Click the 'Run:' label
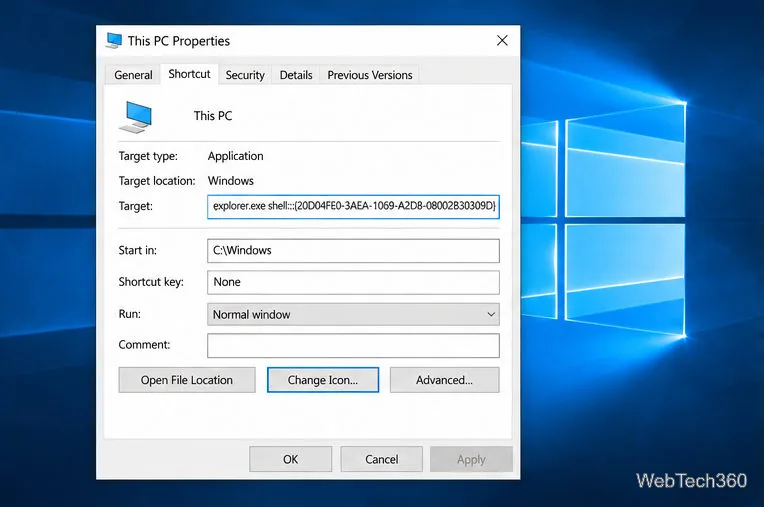Image resolution: width=764 pixels, height=507 pixels. coord(130,314)
